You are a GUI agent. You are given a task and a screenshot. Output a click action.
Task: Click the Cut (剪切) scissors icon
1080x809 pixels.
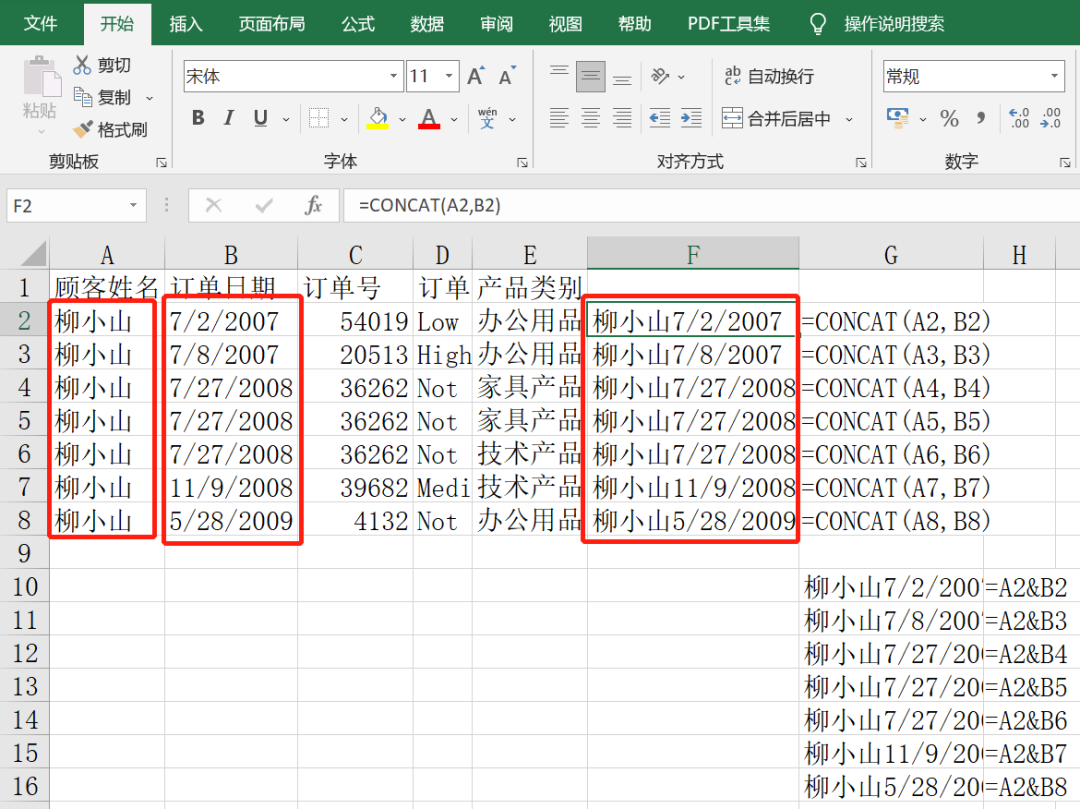tap(82, 65)
